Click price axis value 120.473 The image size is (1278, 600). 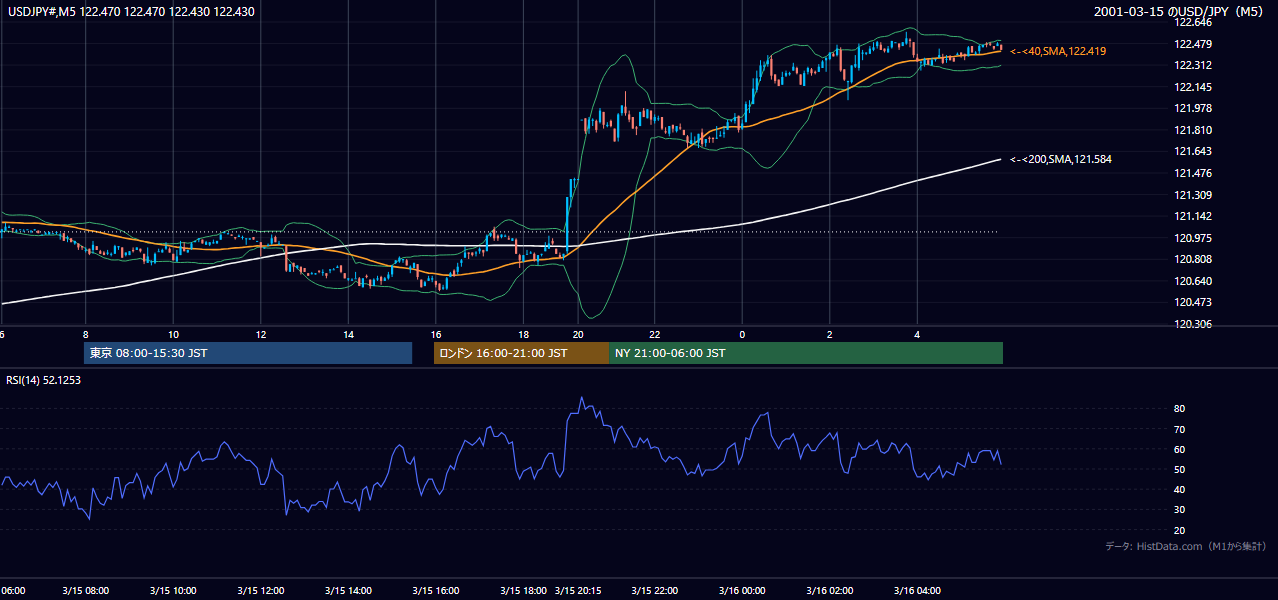1194,302
